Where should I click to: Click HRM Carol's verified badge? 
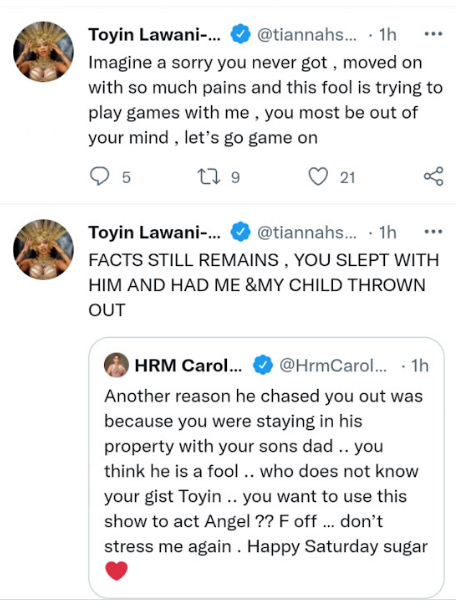pos(263,365)
